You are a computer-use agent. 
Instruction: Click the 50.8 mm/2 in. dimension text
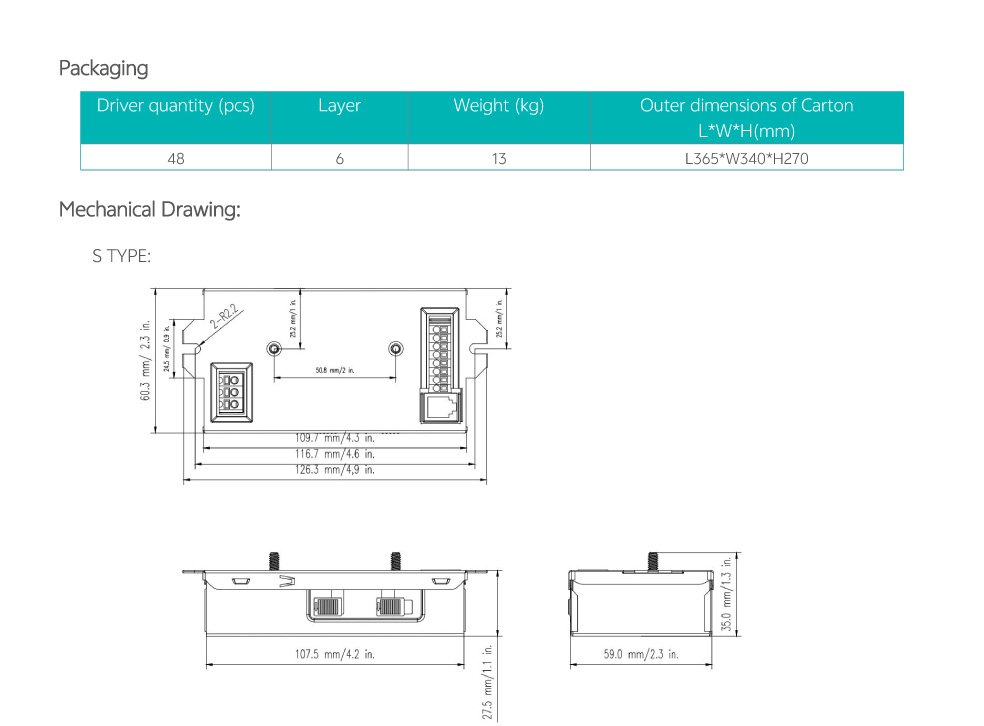334,370
